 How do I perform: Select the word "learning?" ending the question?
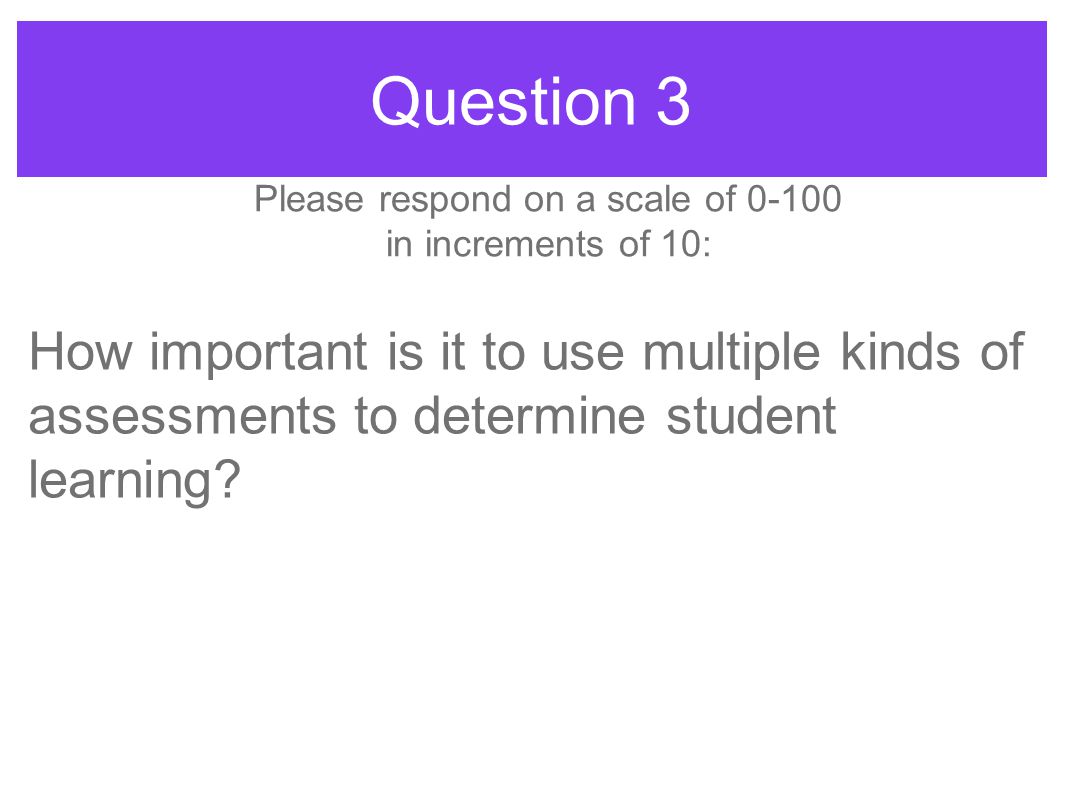pyautogui.click(x=135, y=481)
